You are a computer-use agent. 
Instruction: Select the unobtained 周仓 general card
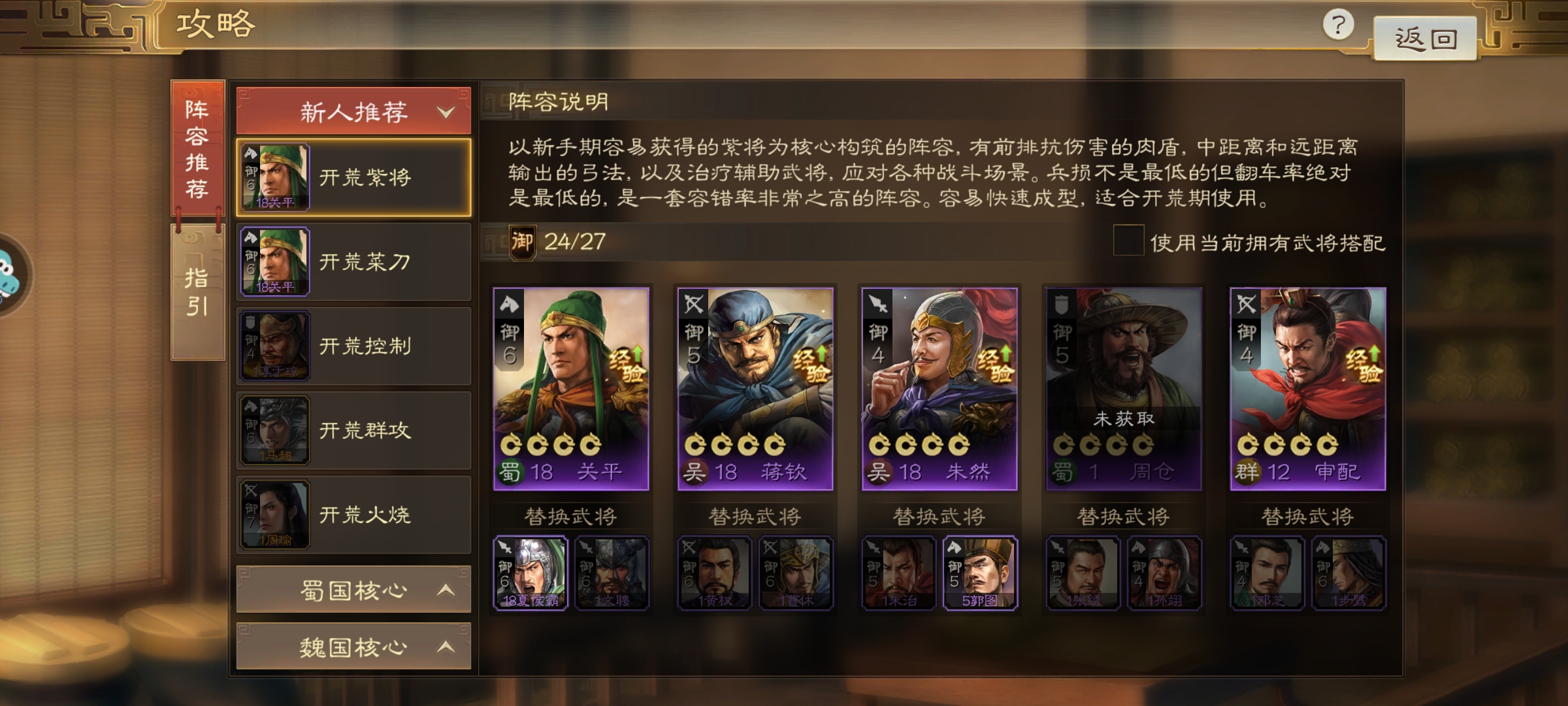point(1124,389)
